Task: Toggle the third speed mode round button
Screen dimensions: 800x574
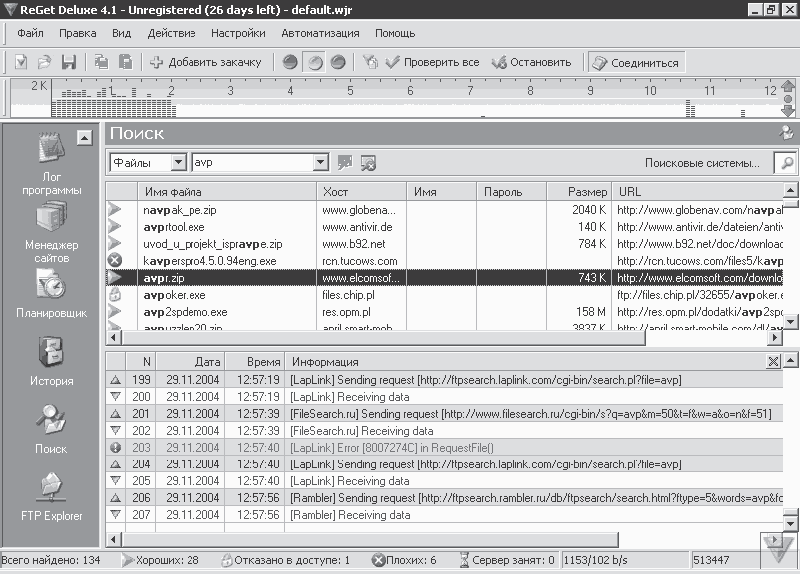Action: click(x=338, y=62)
